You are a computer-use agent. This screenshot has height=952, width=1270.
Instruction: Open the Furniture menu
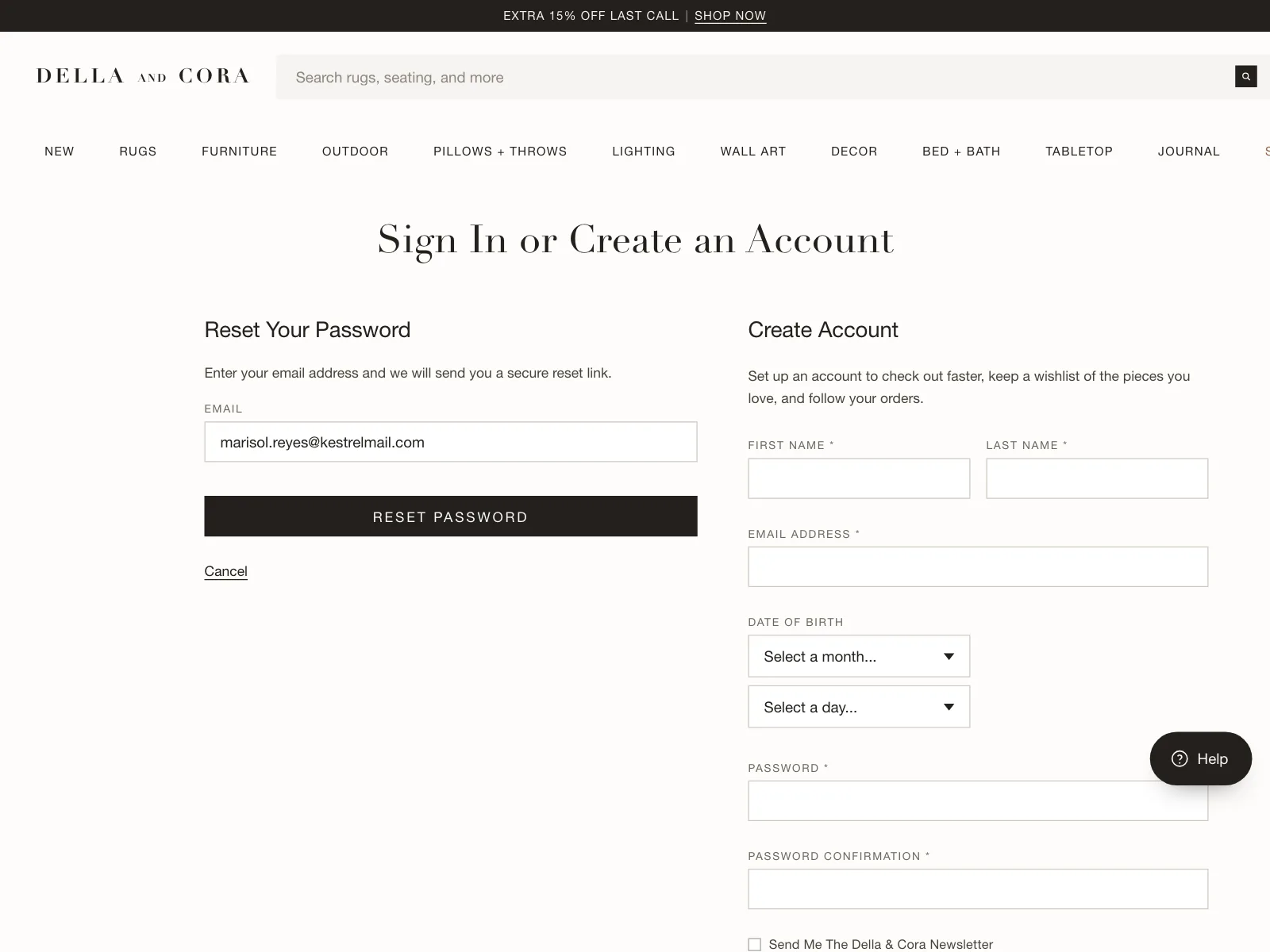coord(239,151)
